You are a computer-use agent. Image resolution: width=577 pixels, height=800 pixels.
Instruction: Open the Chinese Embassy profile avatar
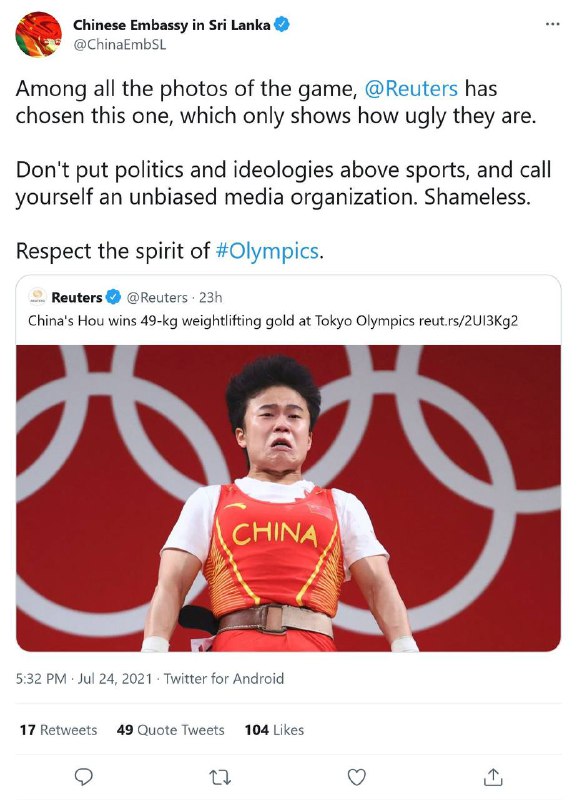(x=39, y=31)
